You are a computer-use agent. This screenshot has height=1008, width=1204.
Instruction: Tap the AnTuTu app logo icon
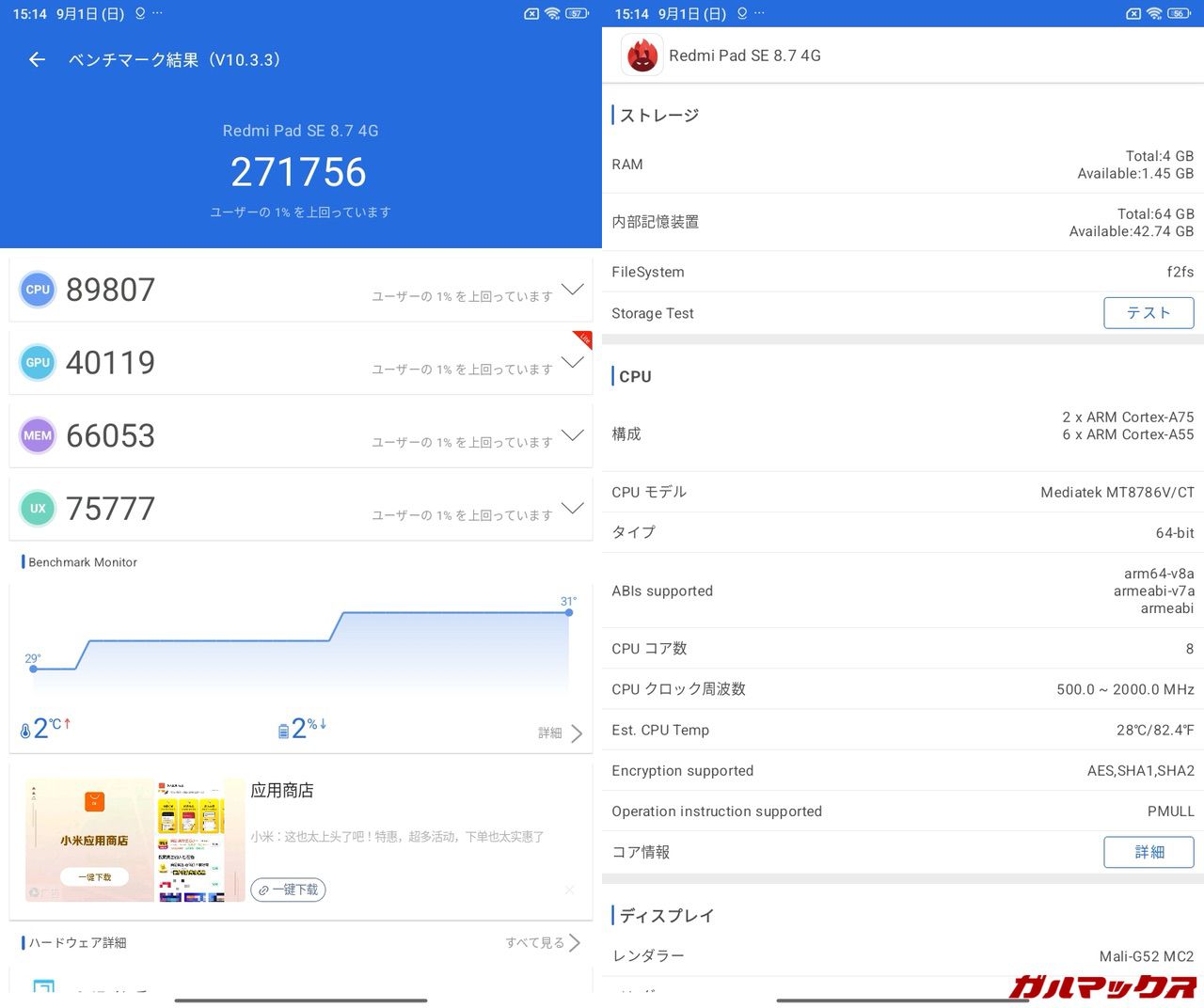coord(642,55)
